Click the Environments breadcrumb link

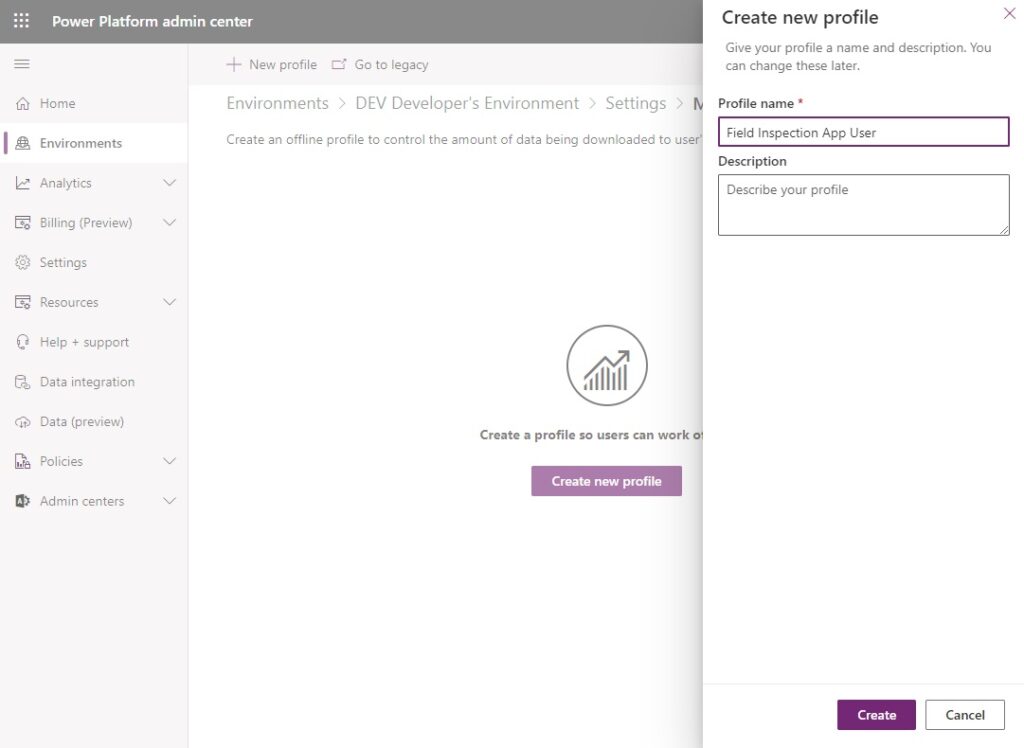tap(277, 103)
